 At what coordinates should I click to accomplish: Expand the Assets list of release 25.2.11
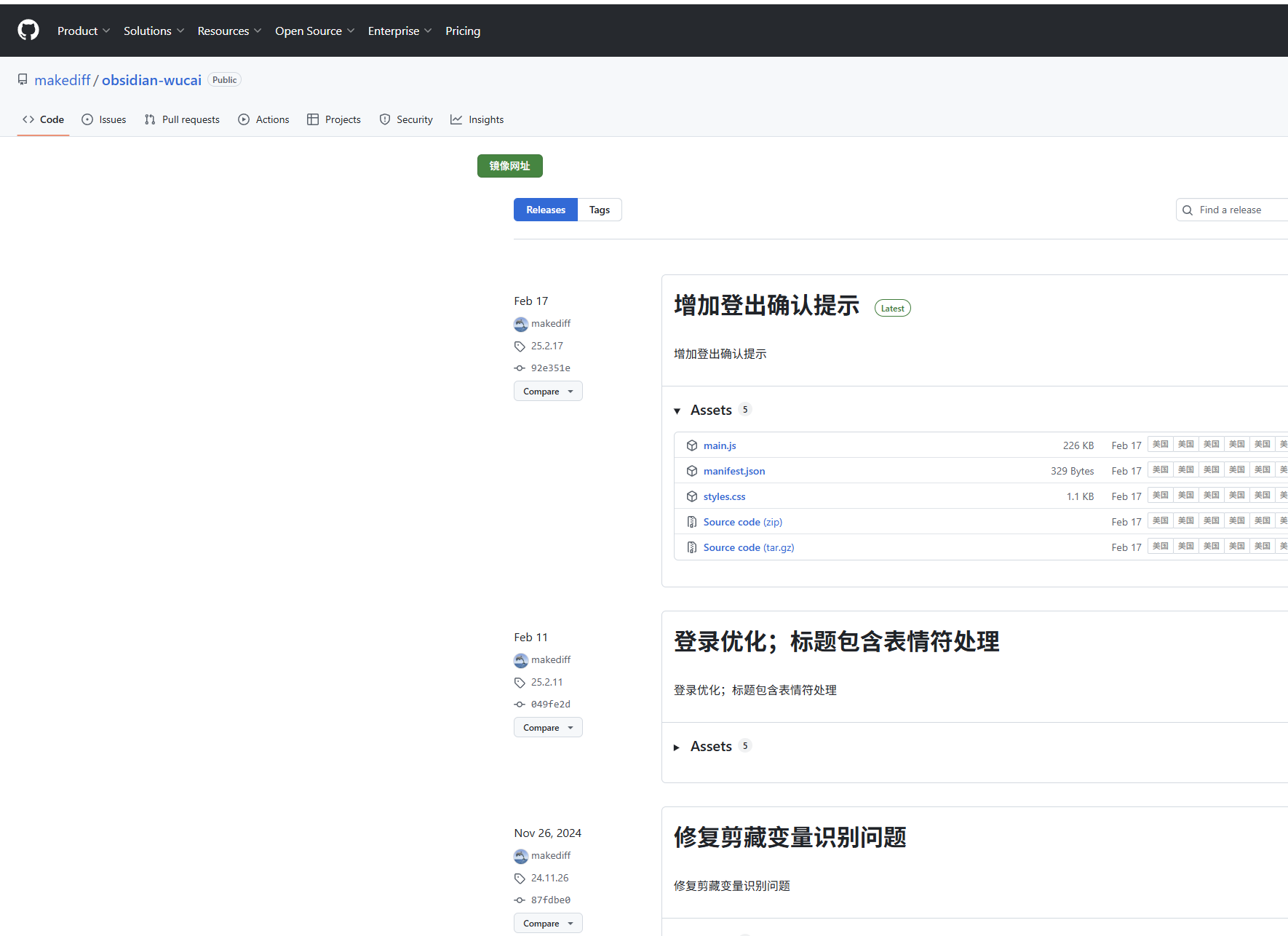[x=711, y=746]
